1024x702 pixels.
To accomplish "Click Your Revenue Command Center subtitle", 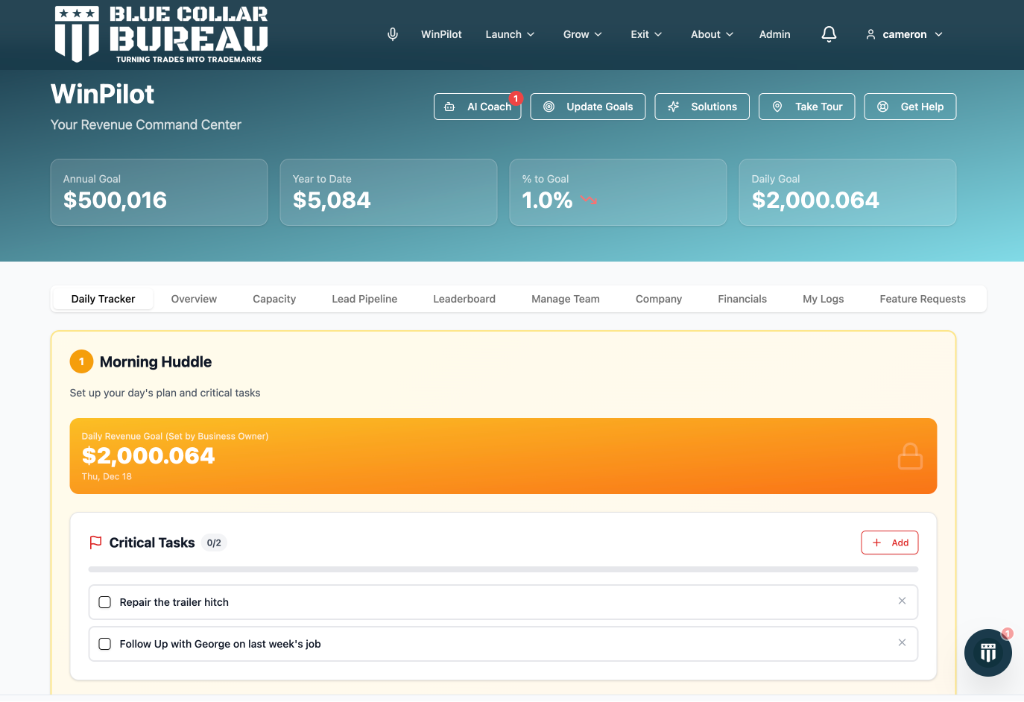I will coord(146,125).
